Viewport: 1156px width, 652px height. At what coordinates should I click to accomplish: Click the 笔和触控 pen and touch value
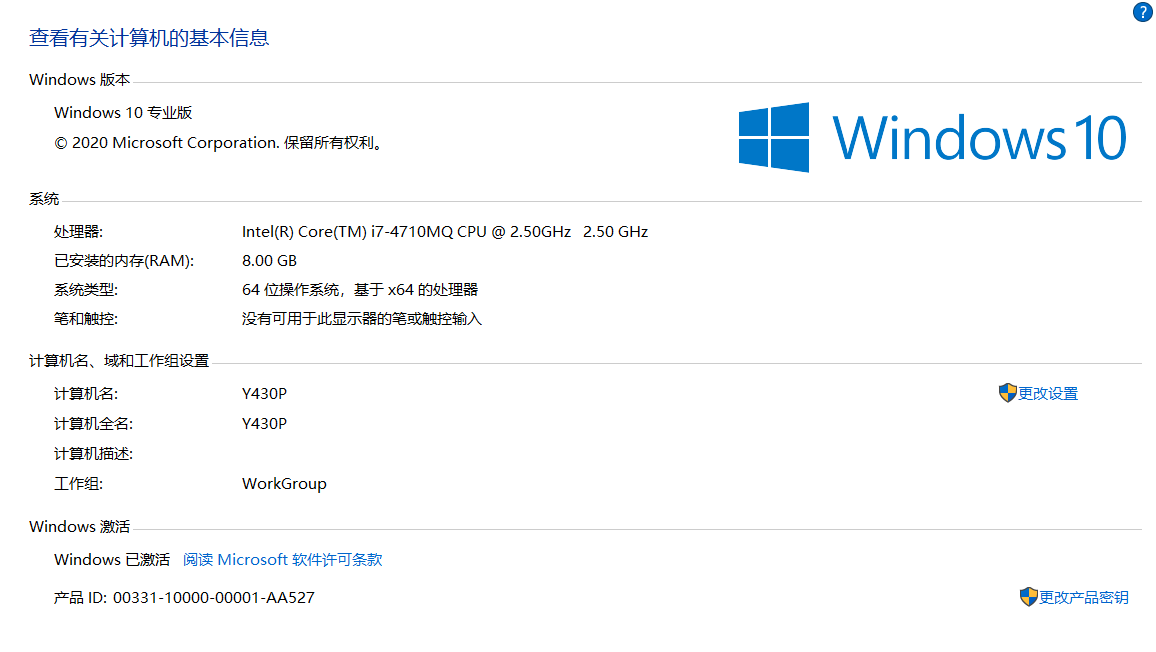click(362, 319)
